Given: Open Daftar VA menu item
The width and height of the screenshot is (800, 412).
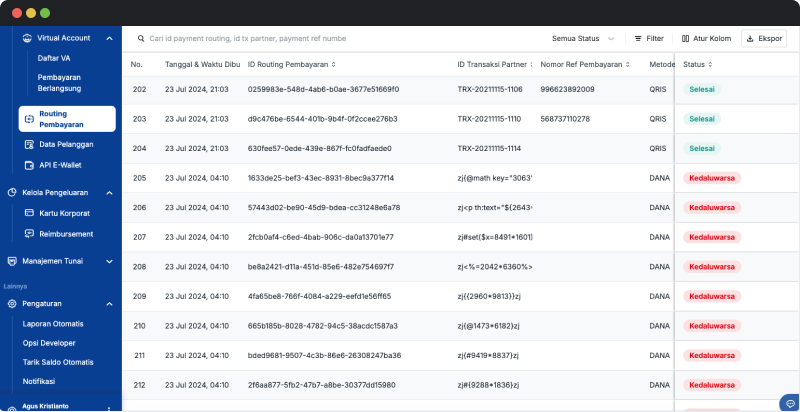Looking at the screenshot, I should [54, 59].
